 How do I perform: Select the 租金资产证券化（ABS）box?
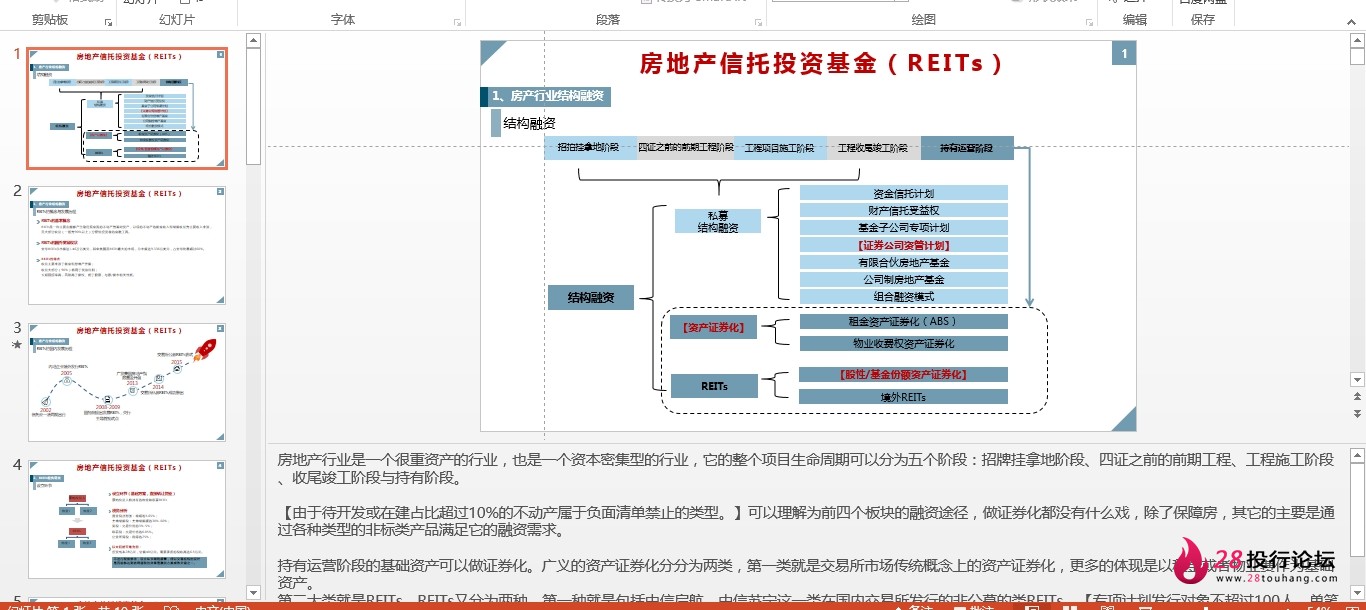(904, 321)
